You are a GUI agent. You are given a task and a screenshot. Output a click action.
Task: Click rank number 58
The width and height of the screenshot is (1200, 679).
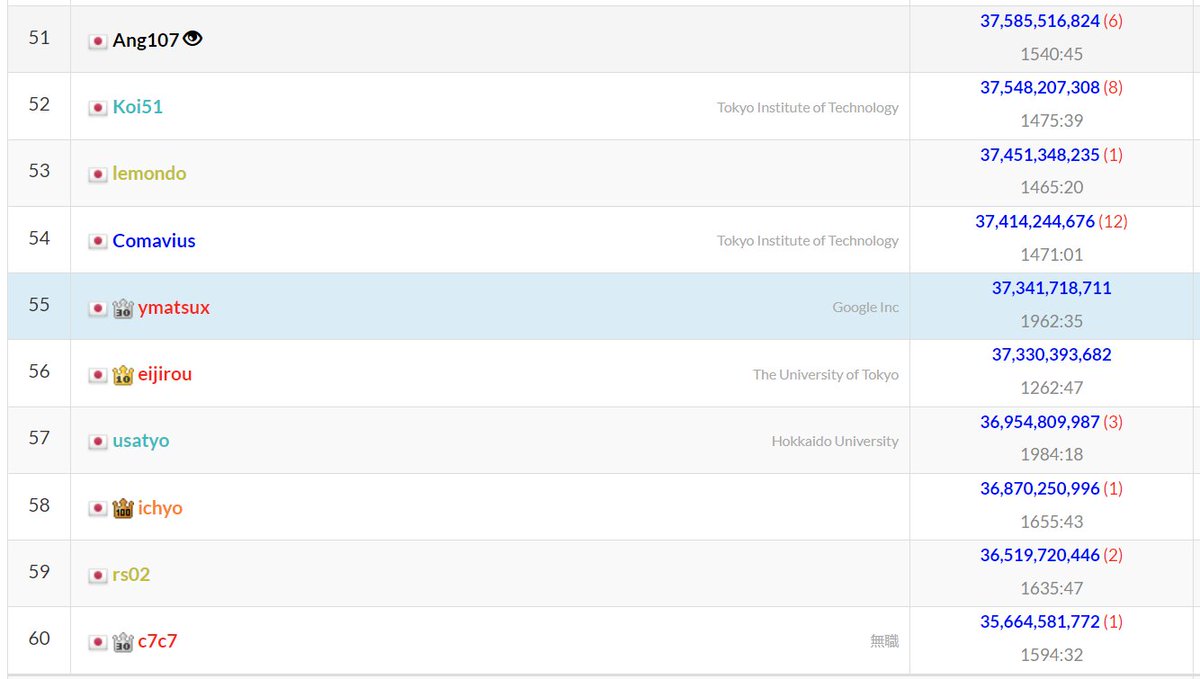pos(39,505)
